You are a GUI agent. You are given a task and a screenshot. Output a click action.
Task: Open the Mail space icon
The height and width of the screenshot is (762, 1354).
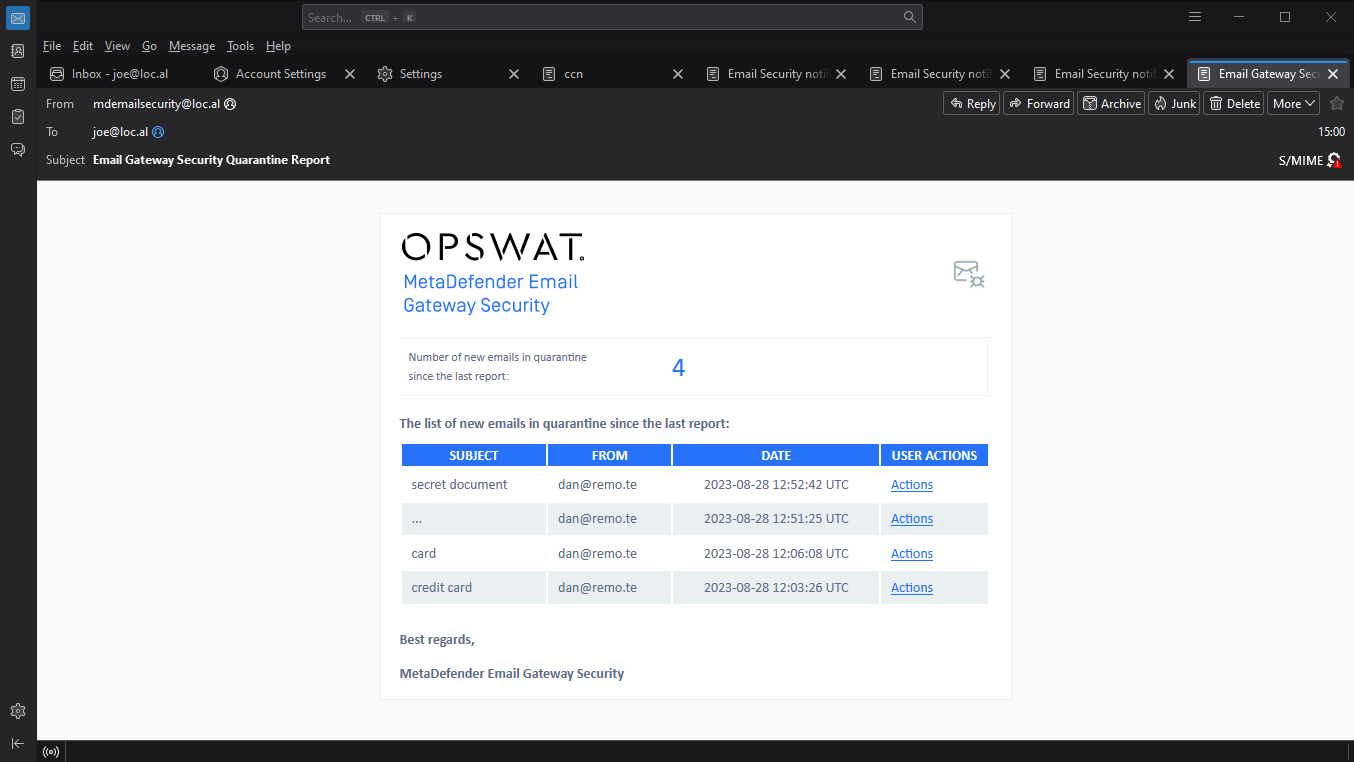(x=18, y=17)
